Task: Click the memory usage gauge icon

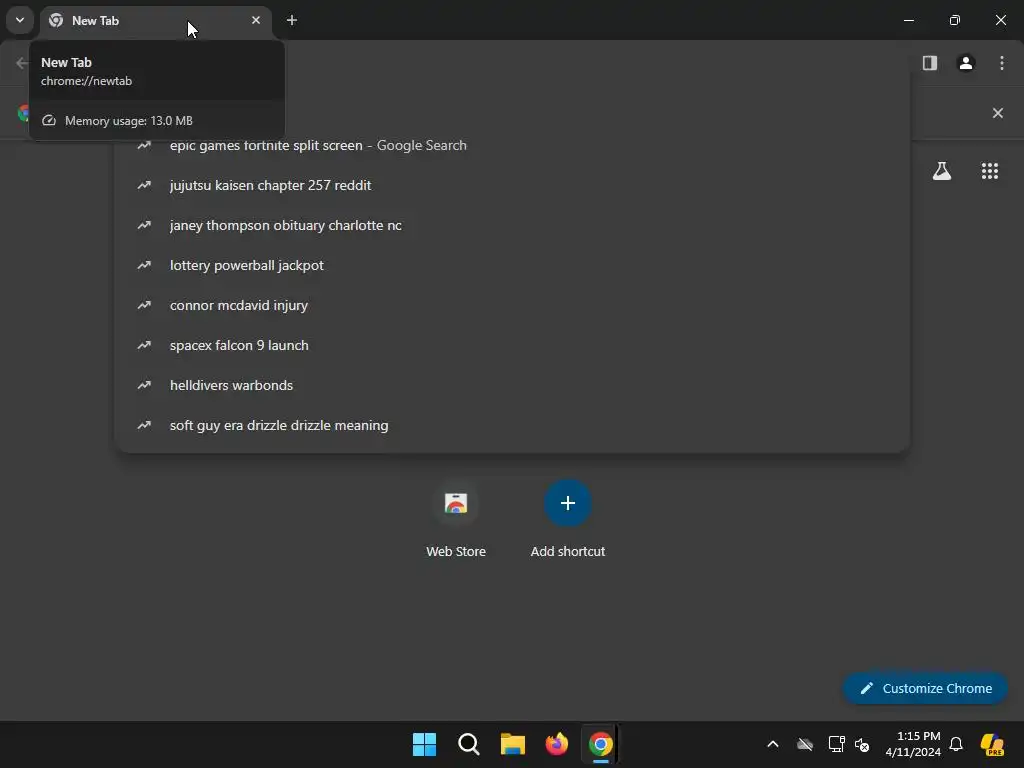Action: [x=49, y=121]
